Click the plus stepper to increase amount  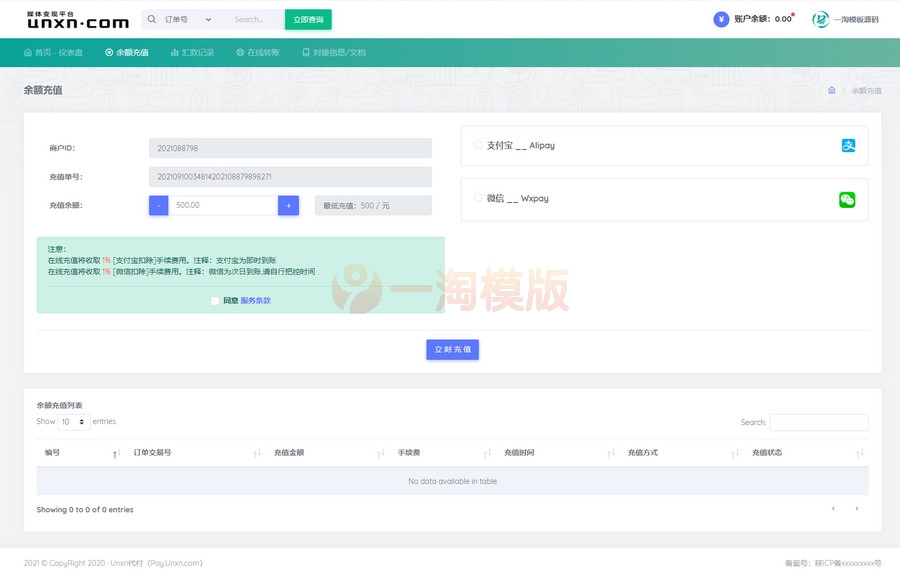289,204
